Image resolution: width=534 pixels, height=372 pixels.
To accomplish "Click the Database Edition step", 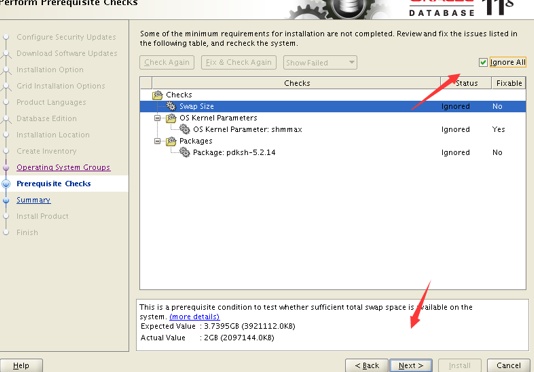I will [x=46, y=119].
